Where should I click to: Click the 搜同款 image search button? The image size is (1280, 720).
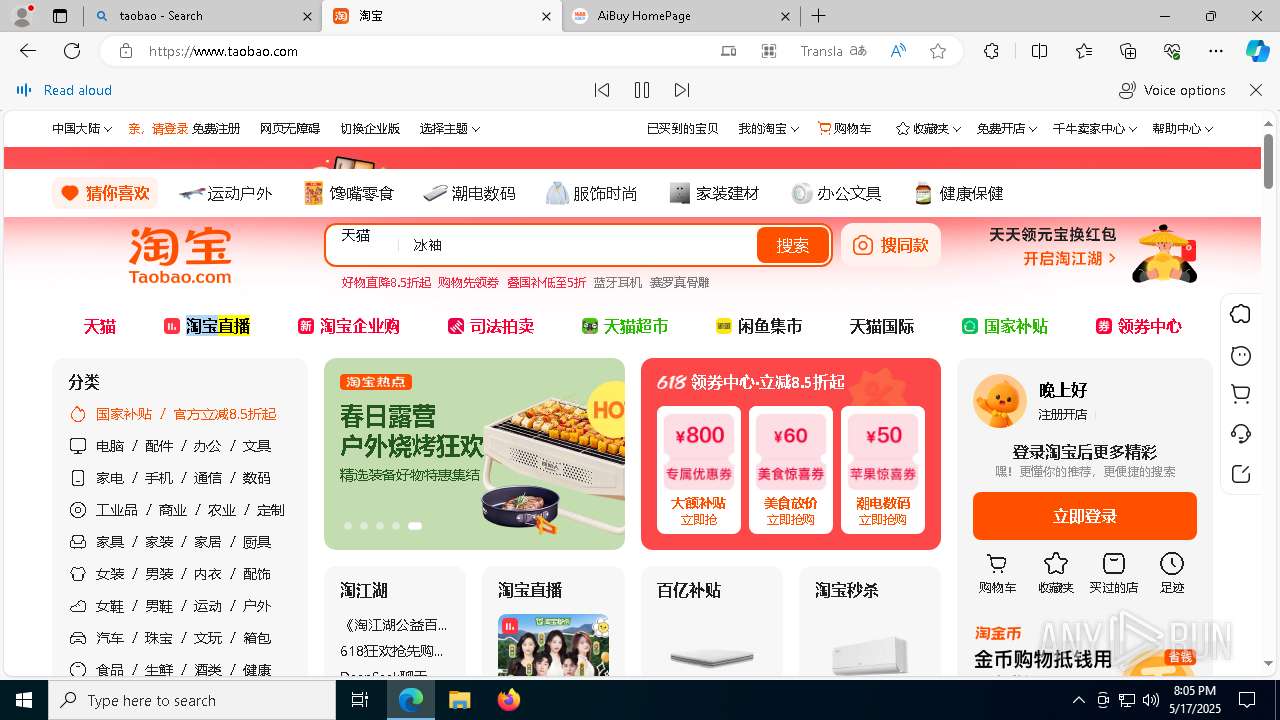[x=891, y=245]
